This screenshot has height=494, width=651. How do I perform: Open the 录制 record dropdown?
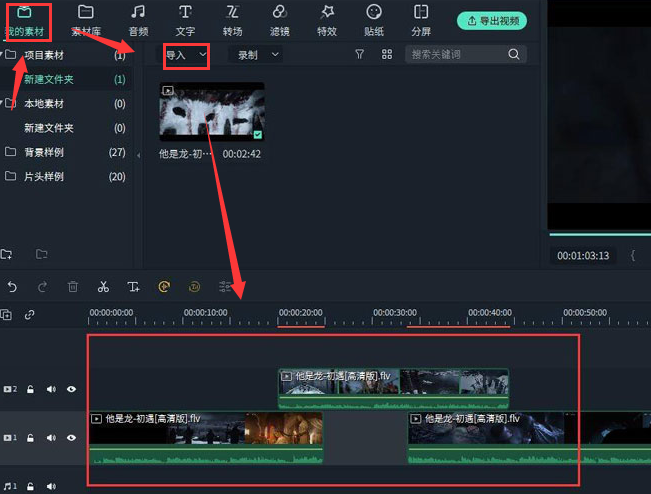point(254,54)
